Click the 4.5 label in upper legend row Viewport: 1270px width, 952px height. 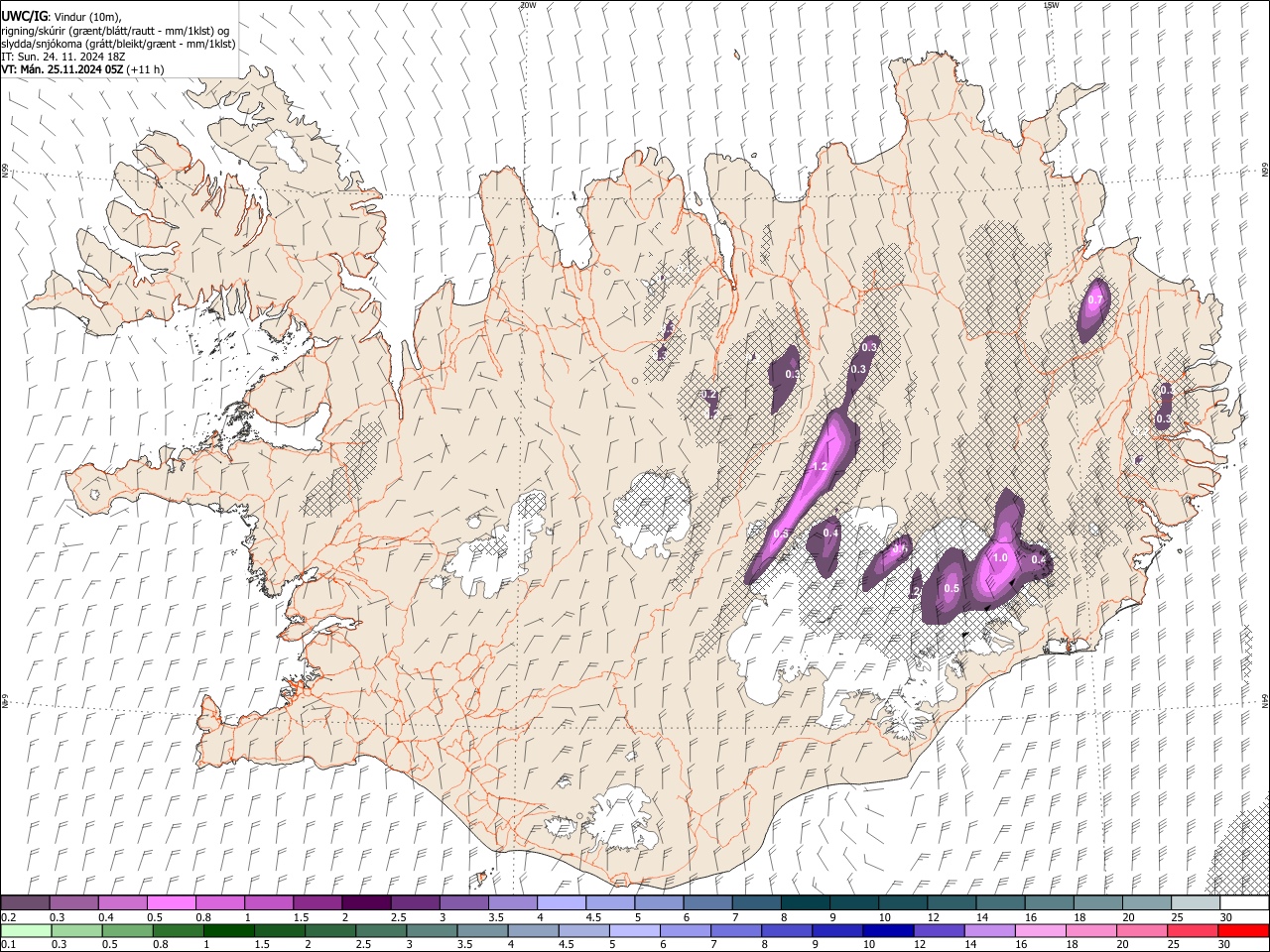click(593, 917)
